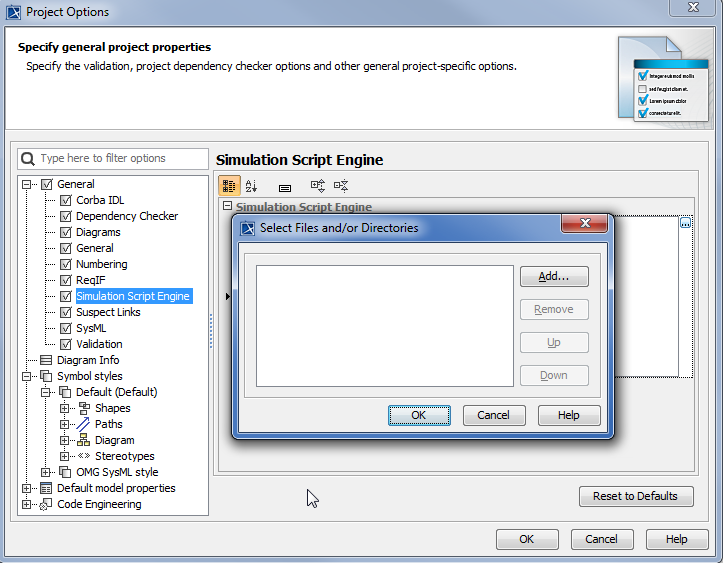Viewport: 723px width, 563px height.
Task: Click the Default (Default) style icon
Action: point(65,392)
